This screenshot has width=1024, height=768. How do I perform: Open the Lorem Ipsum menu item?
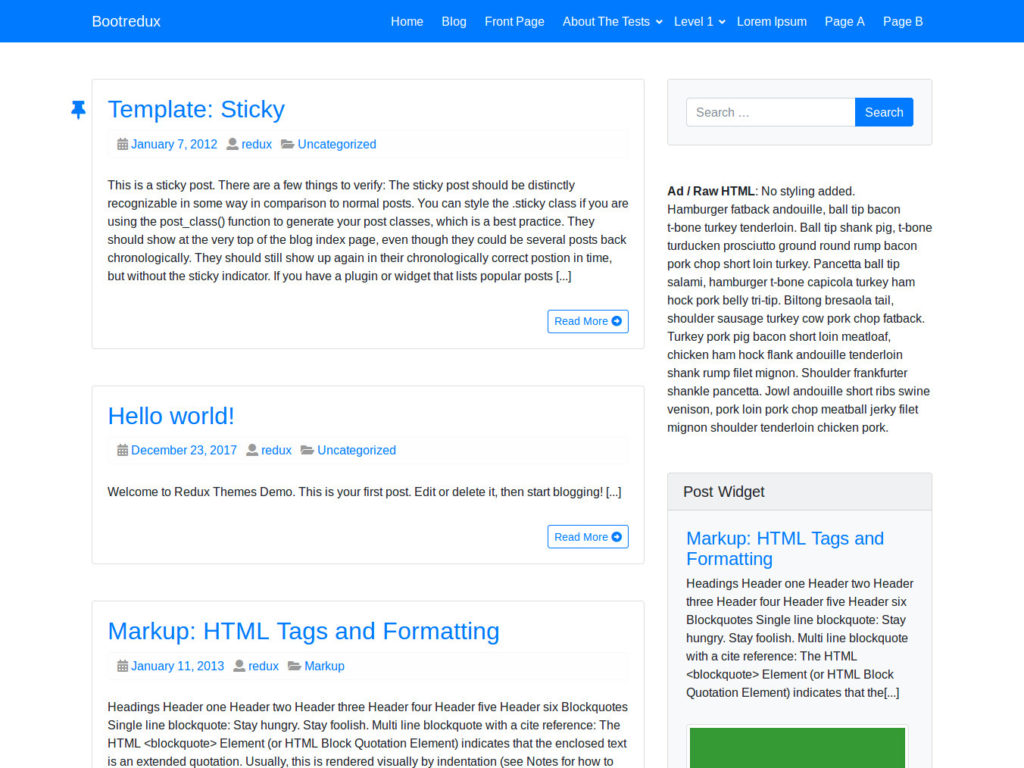[772, 22]
